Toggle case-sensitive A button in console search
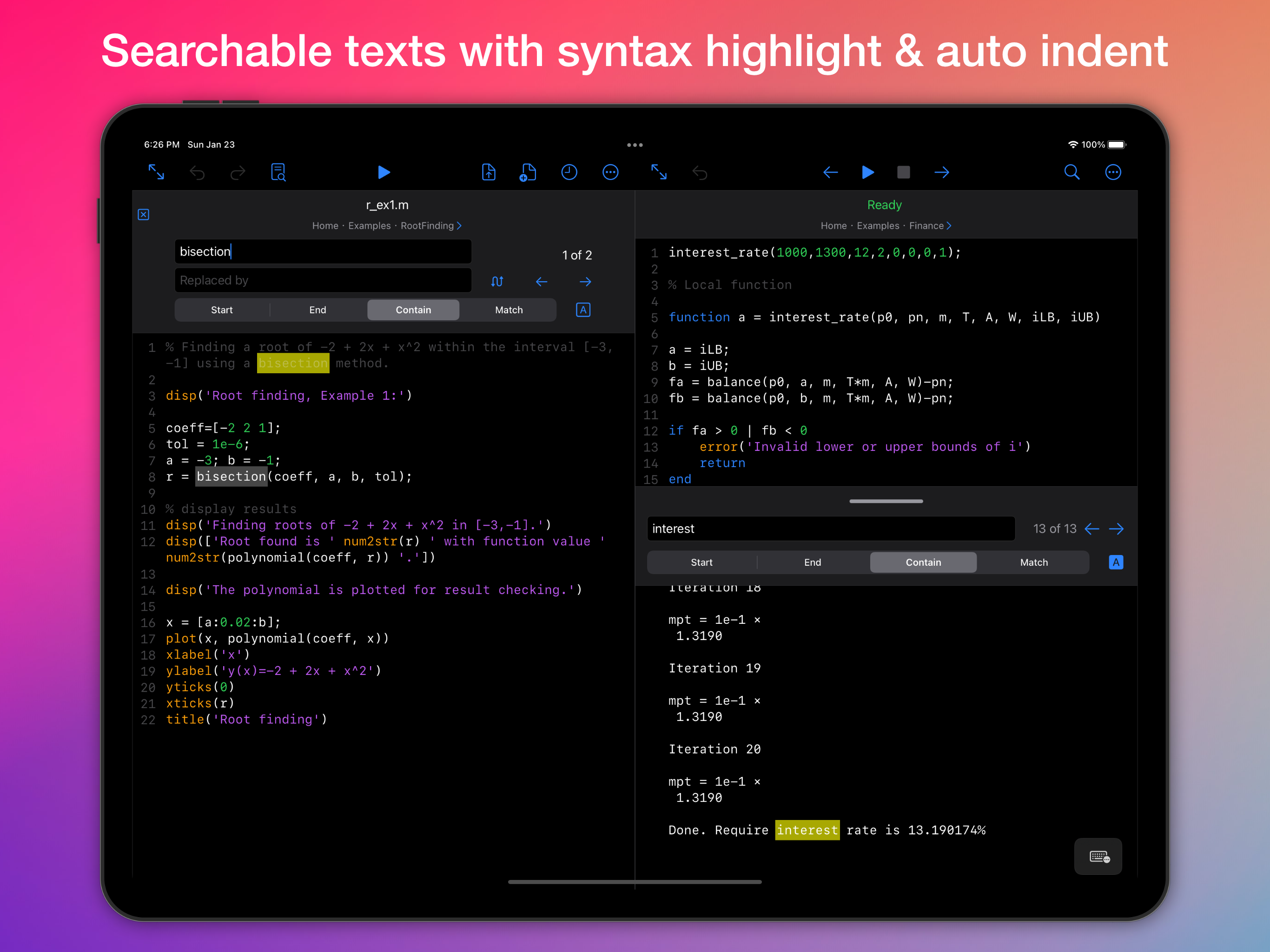The image size is (1270, 952). [x=1115, y=562]
